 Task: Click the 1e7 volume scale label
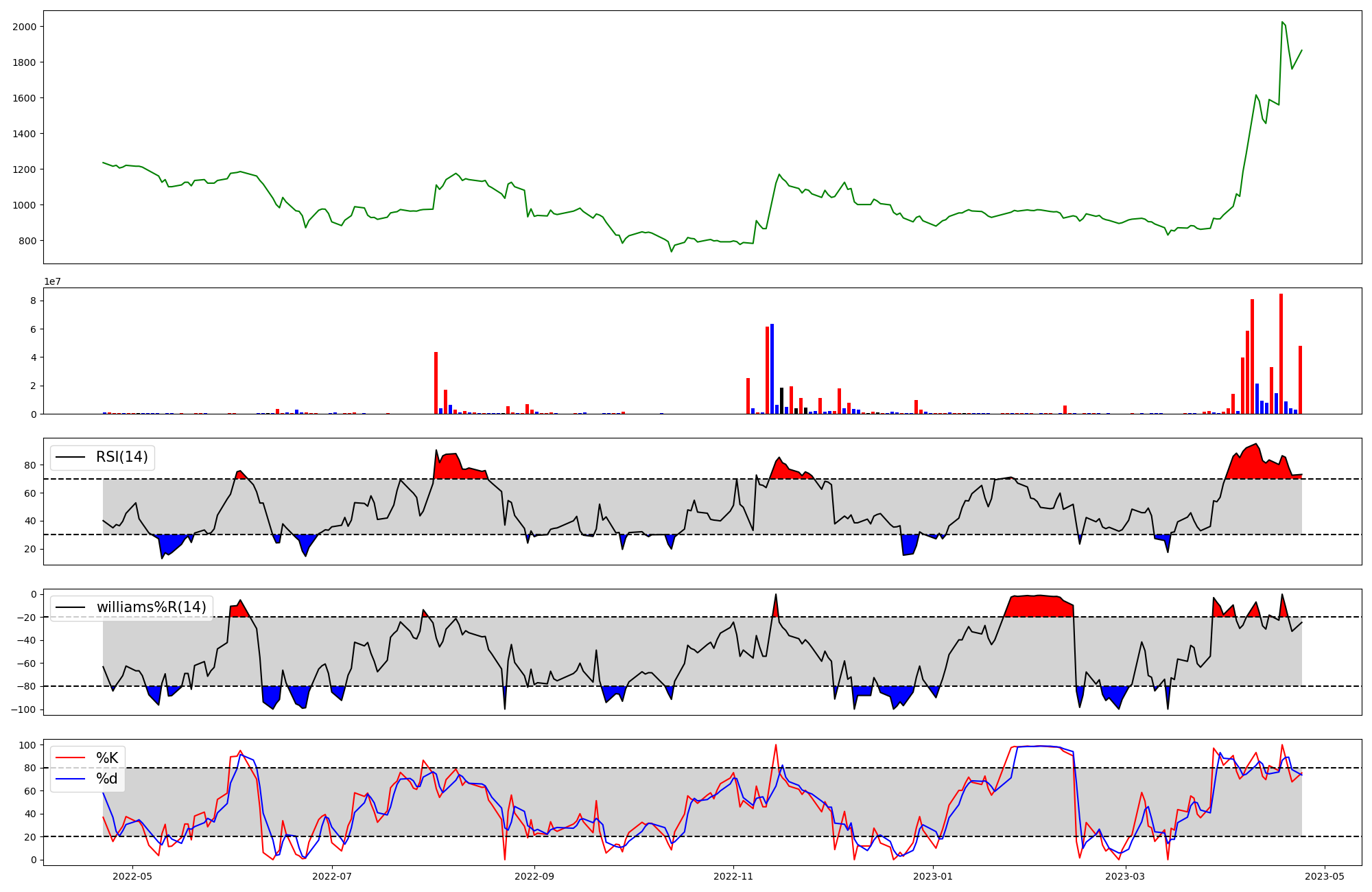(x=52, y=282)
